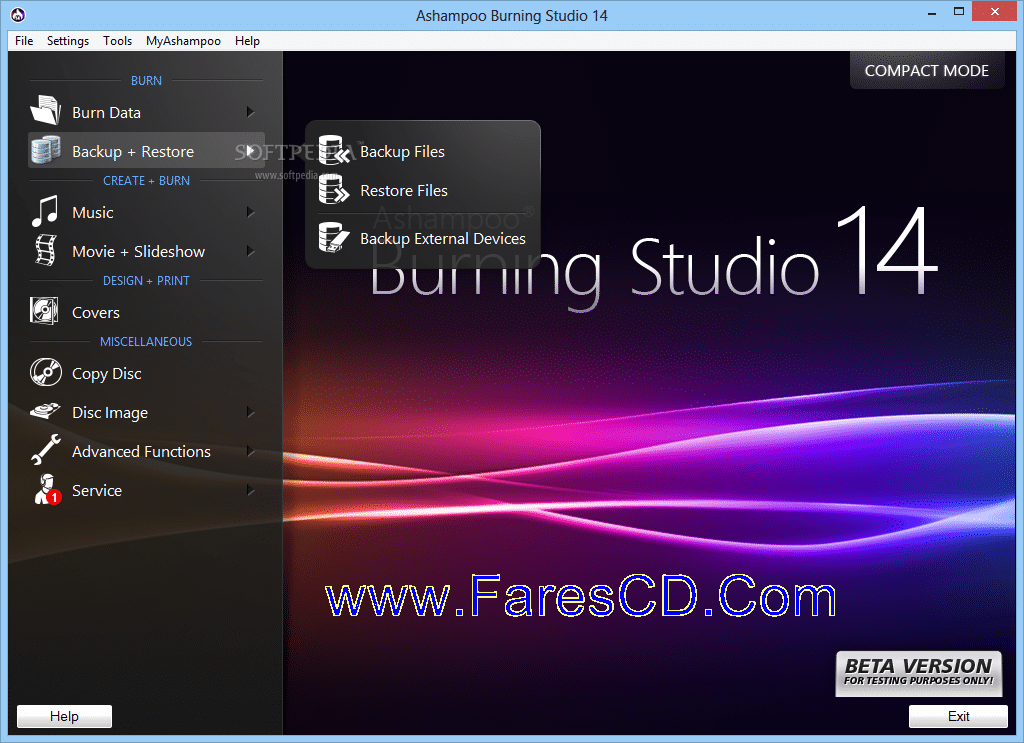
Task: Select the Service label
Action: pyautogui.click(x=97, y=490)
